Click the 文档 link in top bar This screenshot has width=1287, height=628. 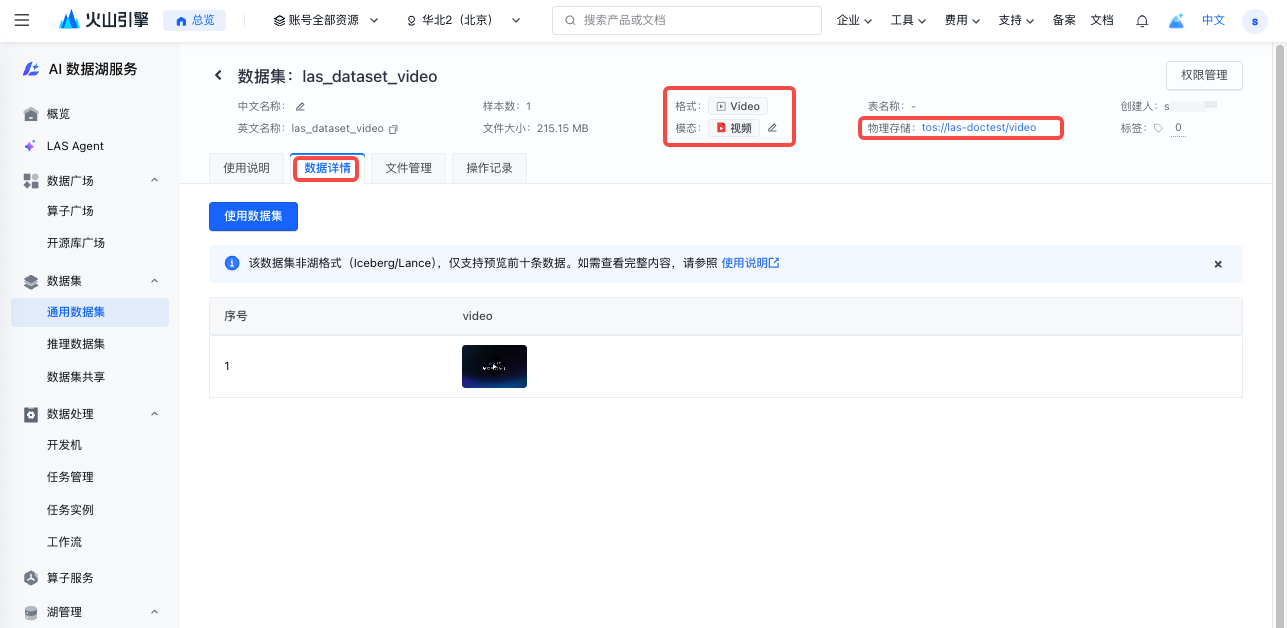1102,20
